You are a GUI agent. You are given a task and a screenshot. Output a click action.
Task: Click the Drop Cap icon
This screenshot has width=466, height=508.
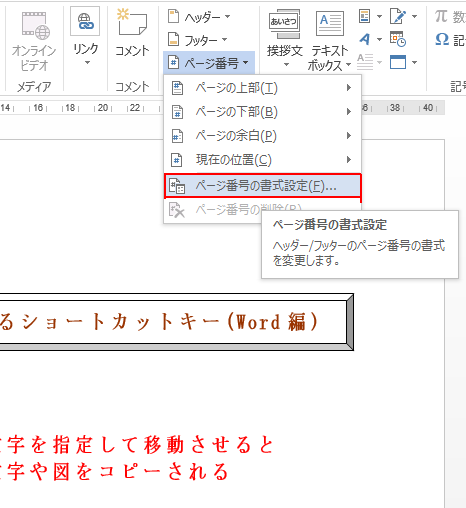click(x=365, y=62)
